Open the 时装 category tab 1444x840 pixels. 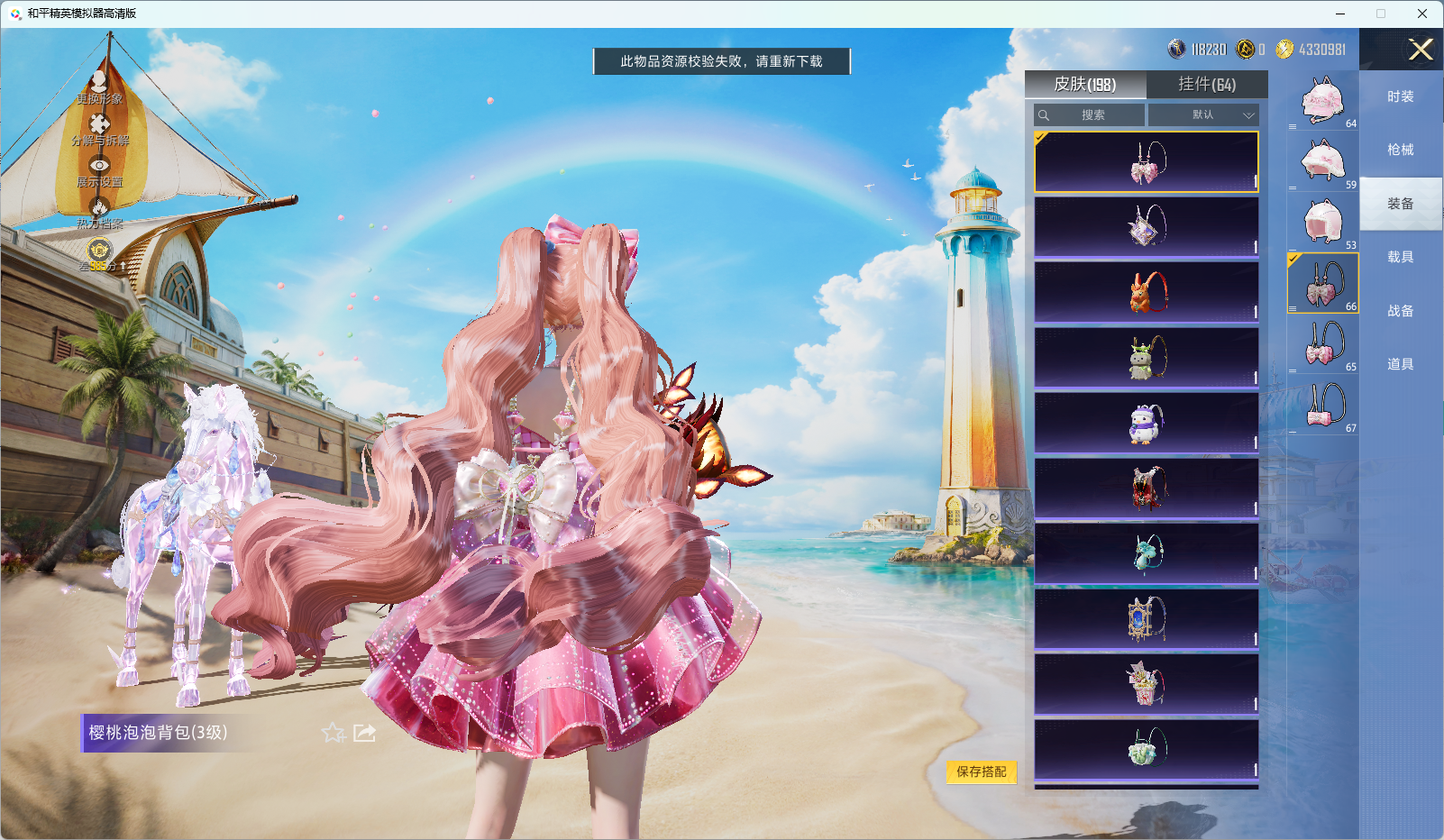[1401, 96]
